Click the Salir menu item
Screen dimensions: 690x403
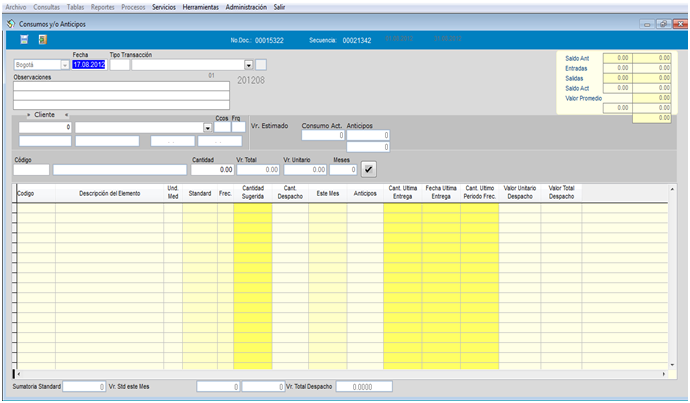[279, 7]
